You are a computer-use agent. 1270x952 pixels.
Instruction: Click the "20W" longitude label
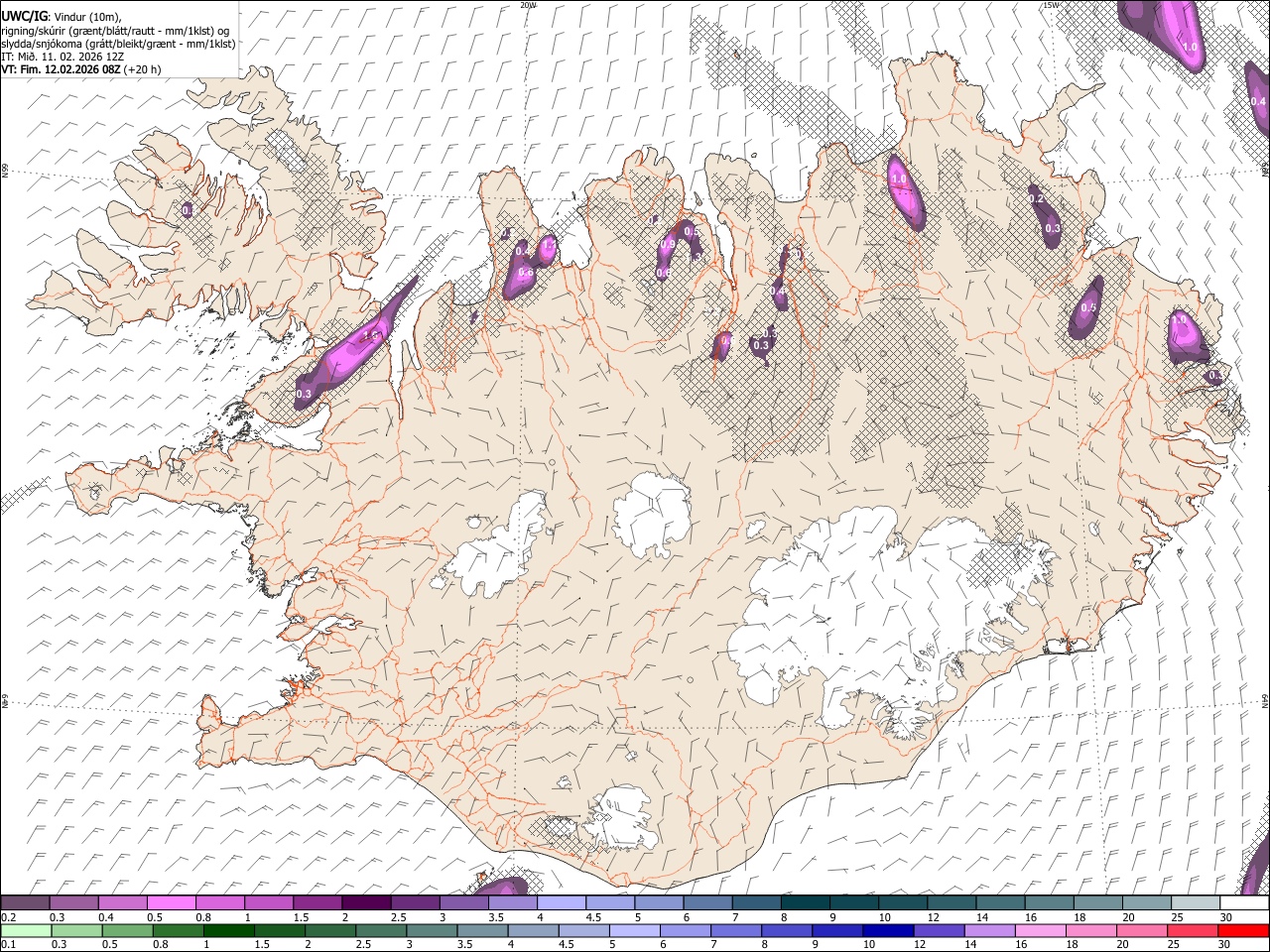[528, 5]
